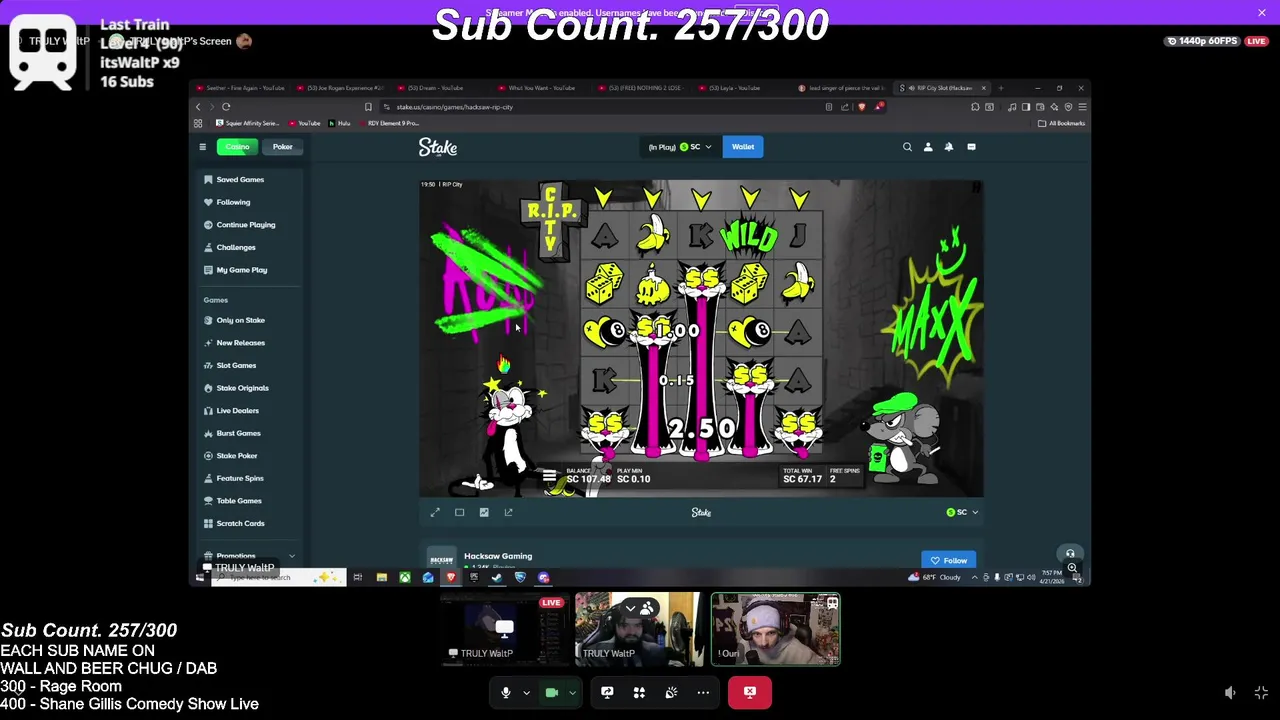Toggle theatre mode rectangle icon
Image resolution: width=1280 pixels, height=720 pixels.
point(459,512)
